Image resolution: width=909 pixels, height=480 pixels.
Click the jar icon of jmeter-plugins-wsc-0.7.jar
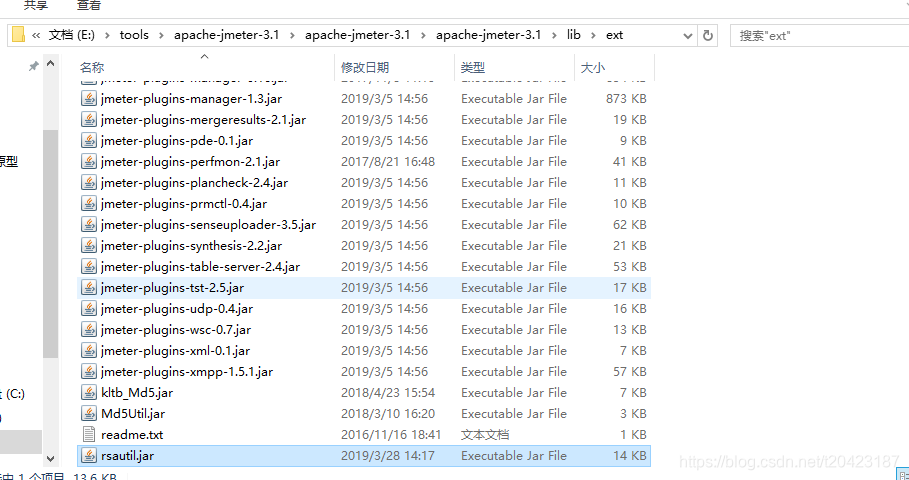pos(89,329)
